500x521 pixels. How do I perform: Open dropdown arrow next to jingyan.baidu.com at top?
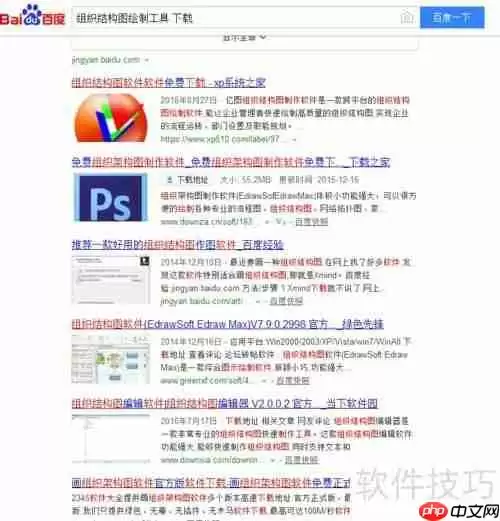click(x=146, y=60)
